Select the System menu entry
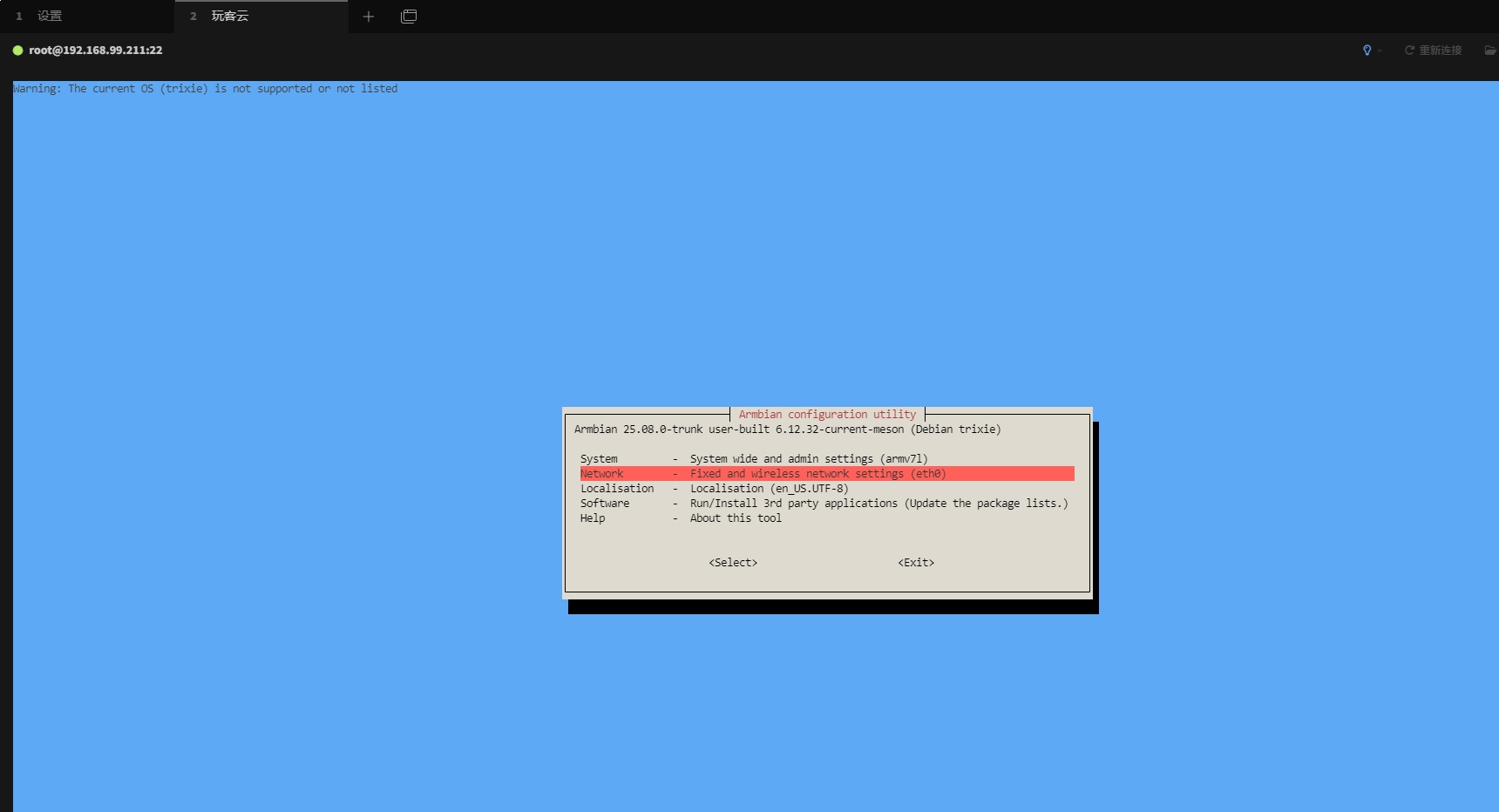Image resolution: width=1499 pixels, height=812 pixels. pos(827,459)
